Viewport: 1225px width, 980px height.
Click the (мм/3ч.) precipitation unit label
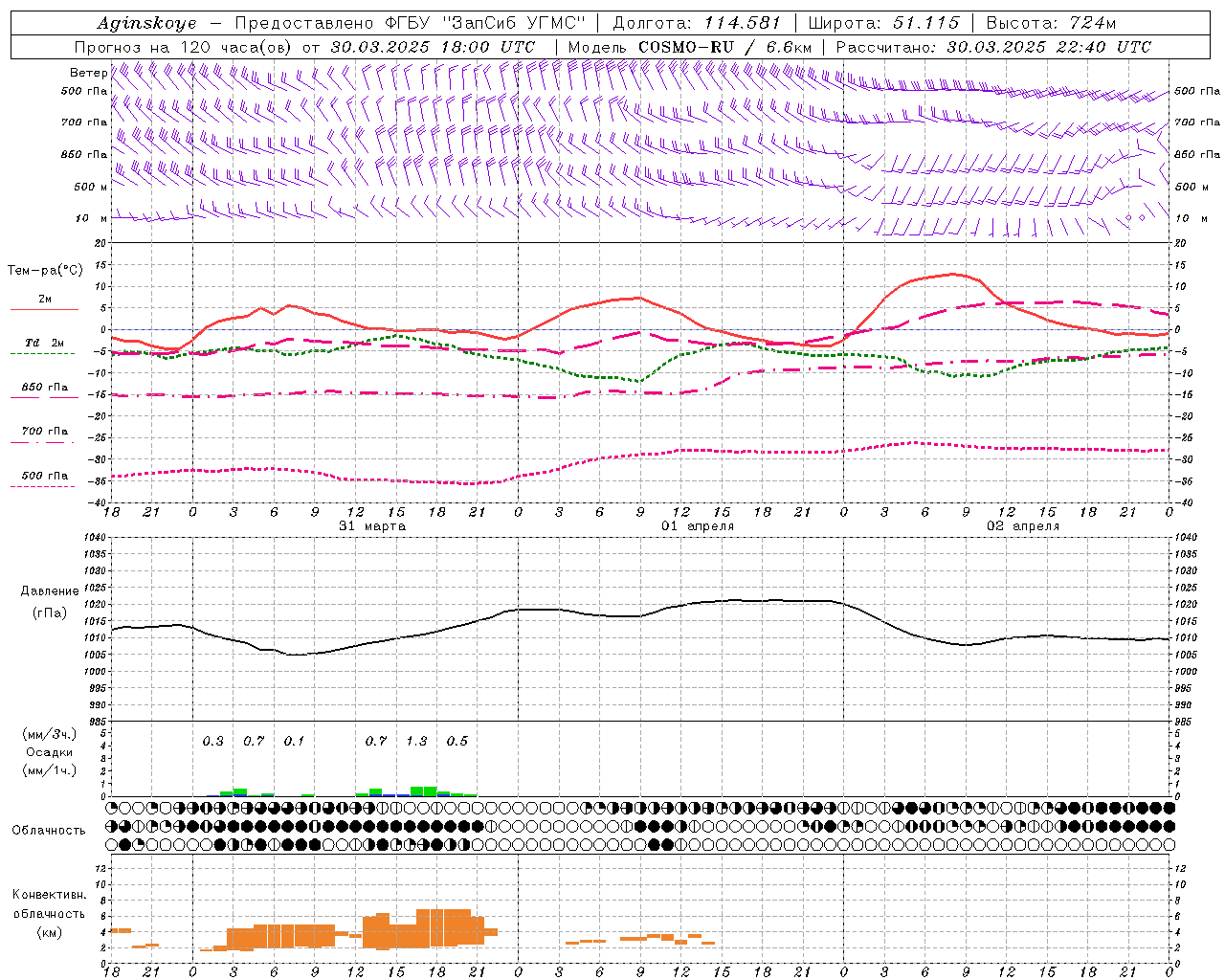pos(50,734)
